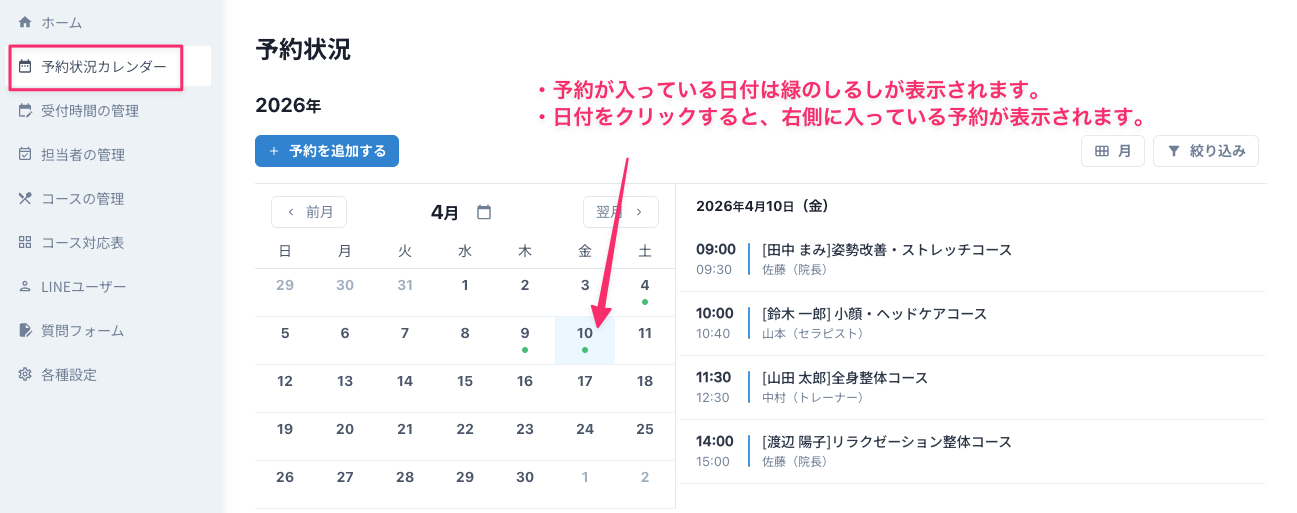Open the 月 view switcher
The height and width of the screenshot is (513, 1297).
(1112, 151)
